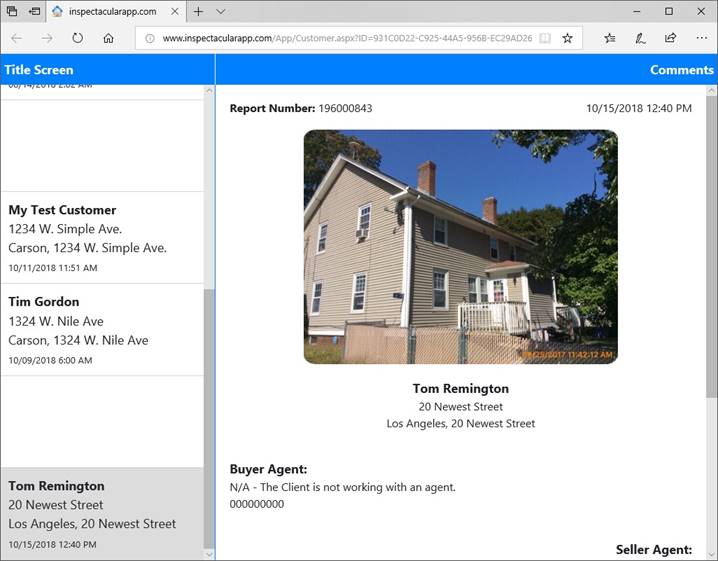718x561 pixels.
Task: Click the Add notes pen icon
Action: pos(640,38)
